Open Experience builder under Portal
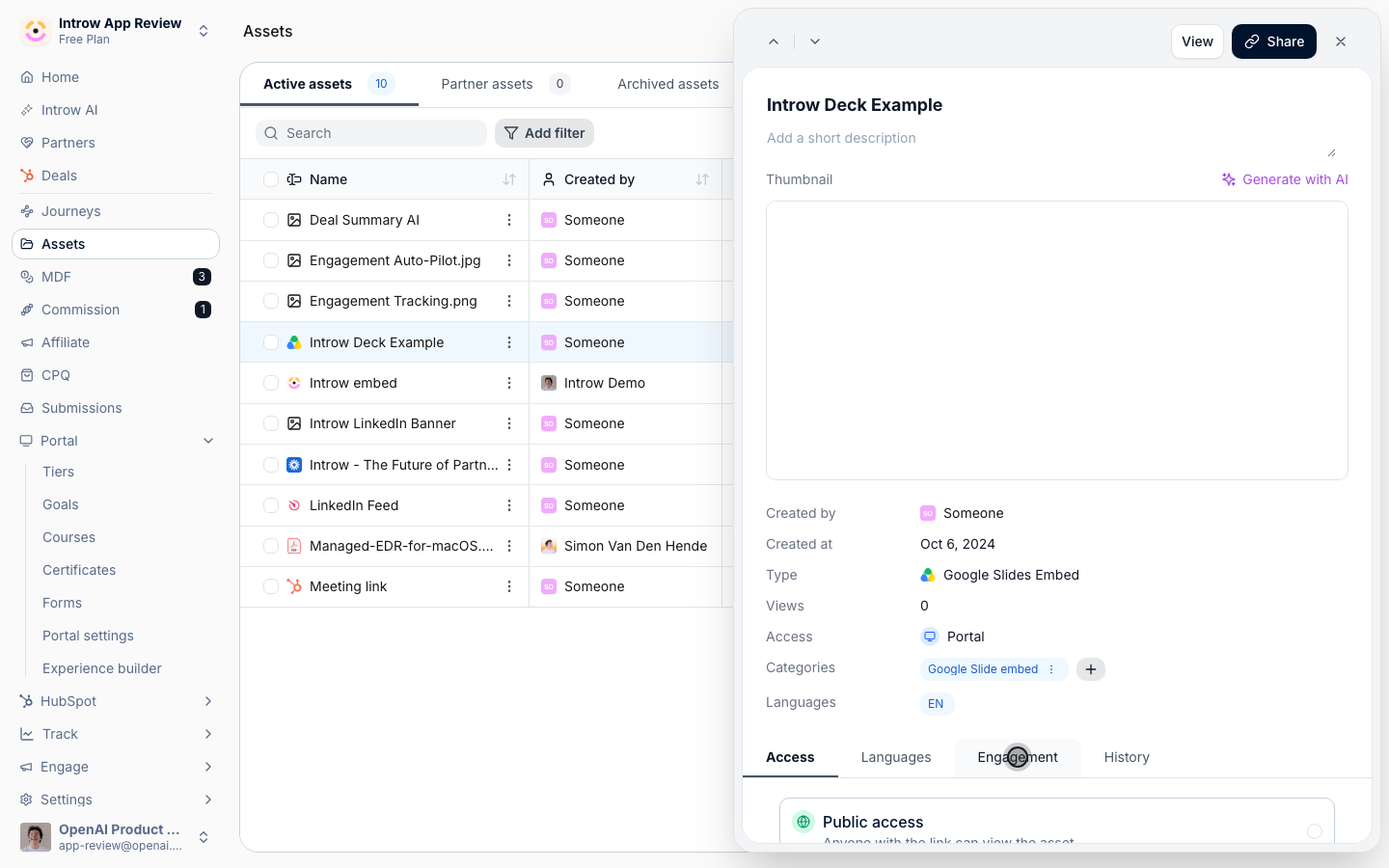1389x868 pixels. click(x=102, y=668)
